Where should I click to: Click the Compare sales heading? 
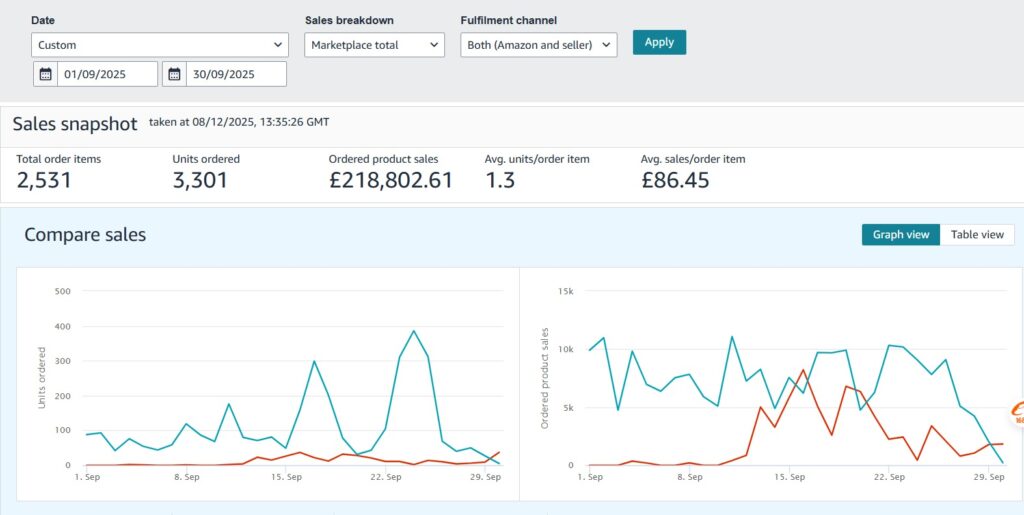tap(85, 235)
